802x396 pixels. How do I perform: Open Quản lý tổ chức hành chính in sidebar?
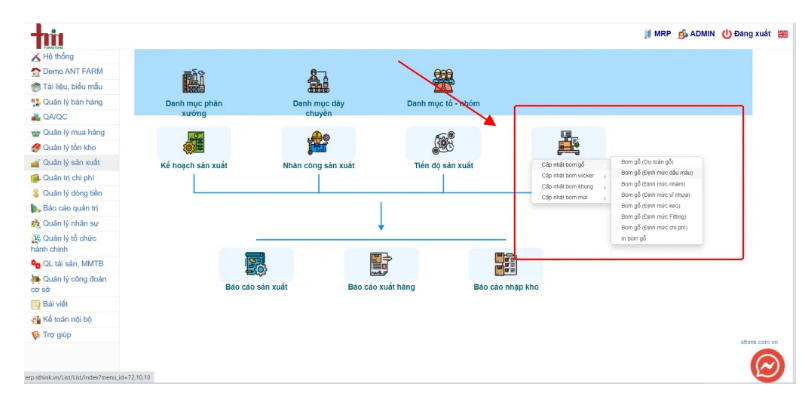click(72, 244)
